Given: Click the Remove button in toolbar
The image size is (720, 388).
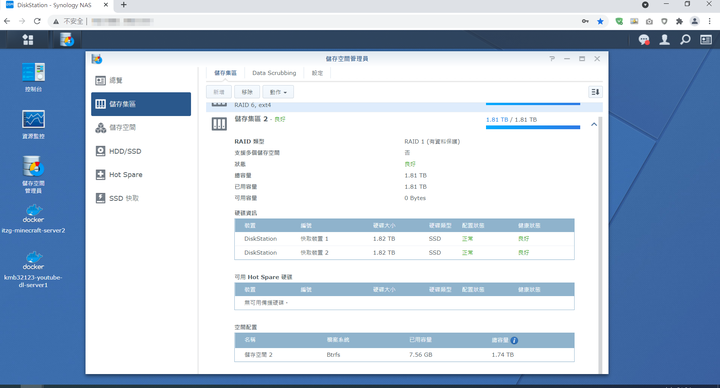Looking at the screenshot, I should 247,92.
